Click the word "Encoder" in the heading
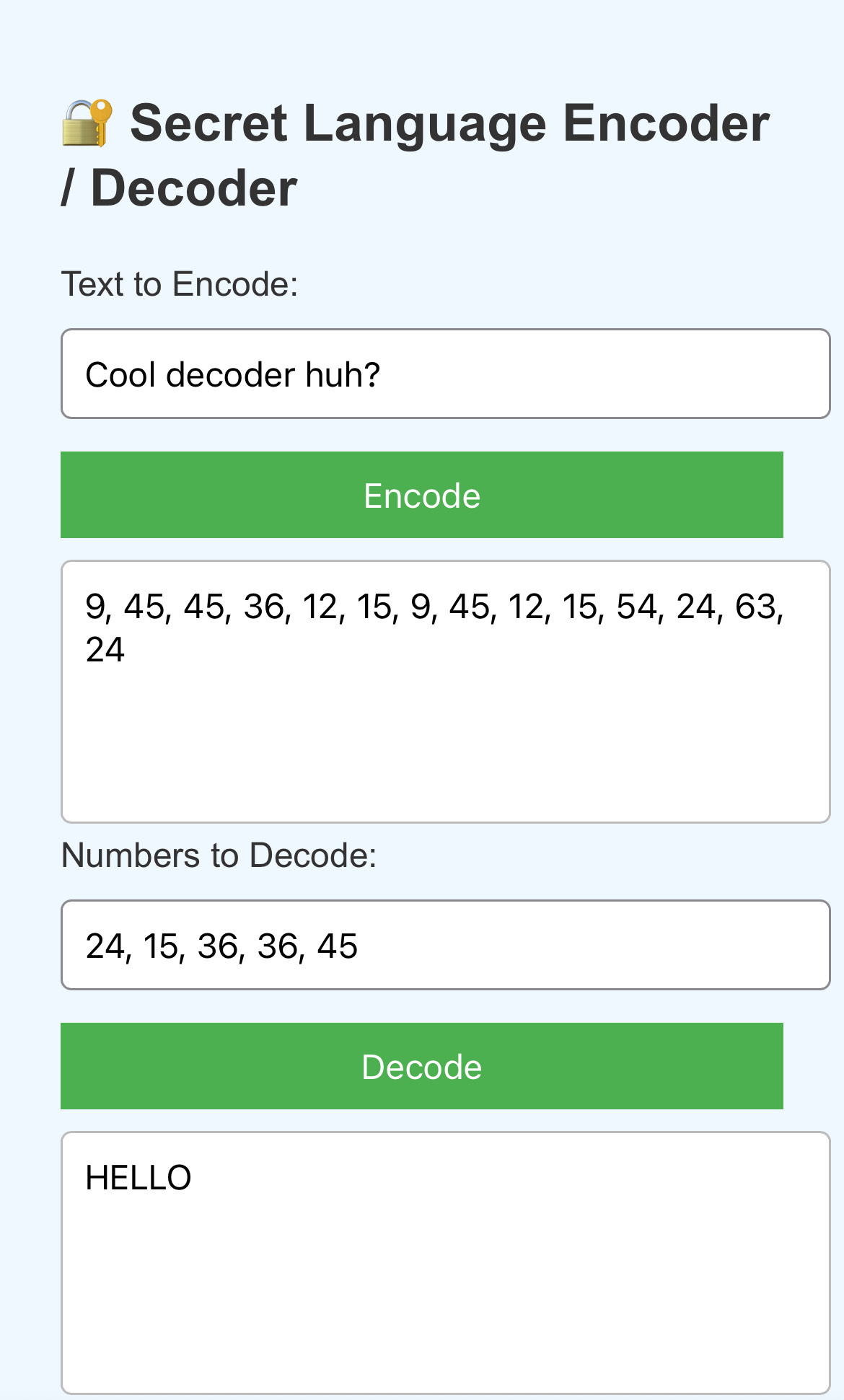 point(666,123)
